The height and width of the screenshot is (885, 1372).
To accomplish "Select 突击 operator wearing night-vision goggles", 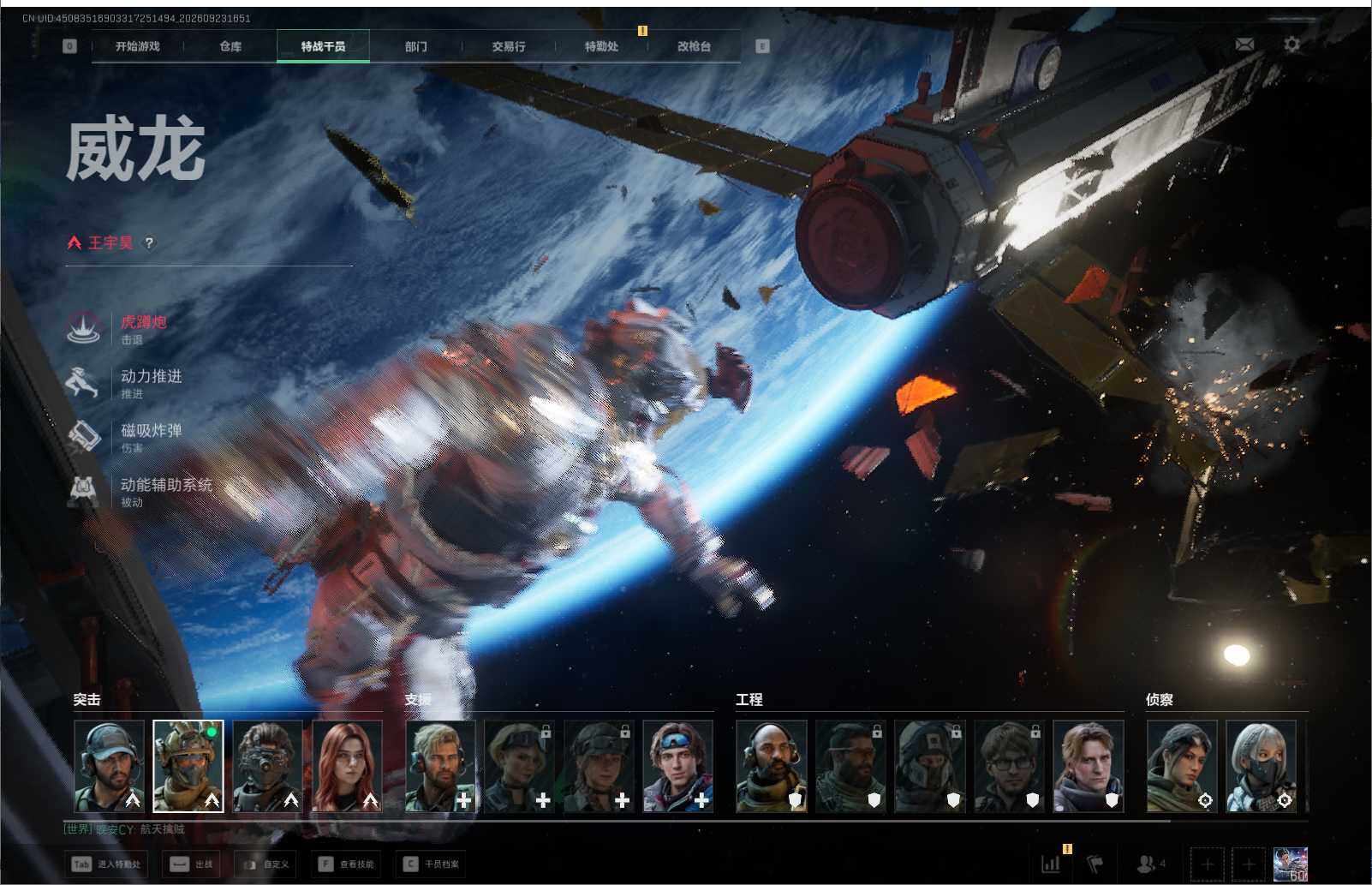I will 268,766.
